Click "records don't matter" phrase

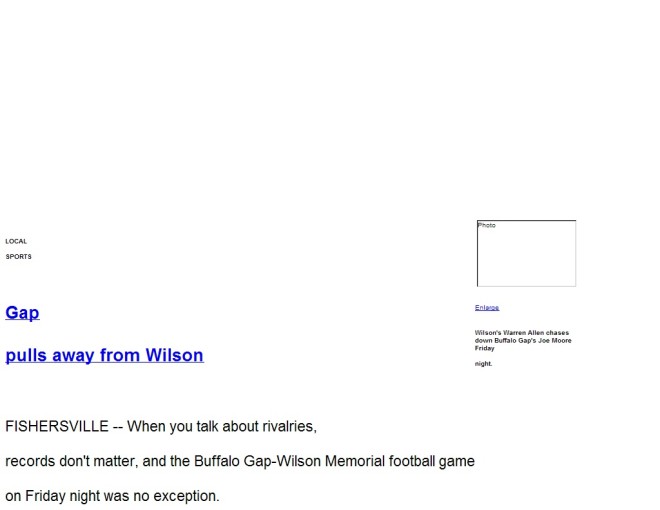[x=72, y=461]
